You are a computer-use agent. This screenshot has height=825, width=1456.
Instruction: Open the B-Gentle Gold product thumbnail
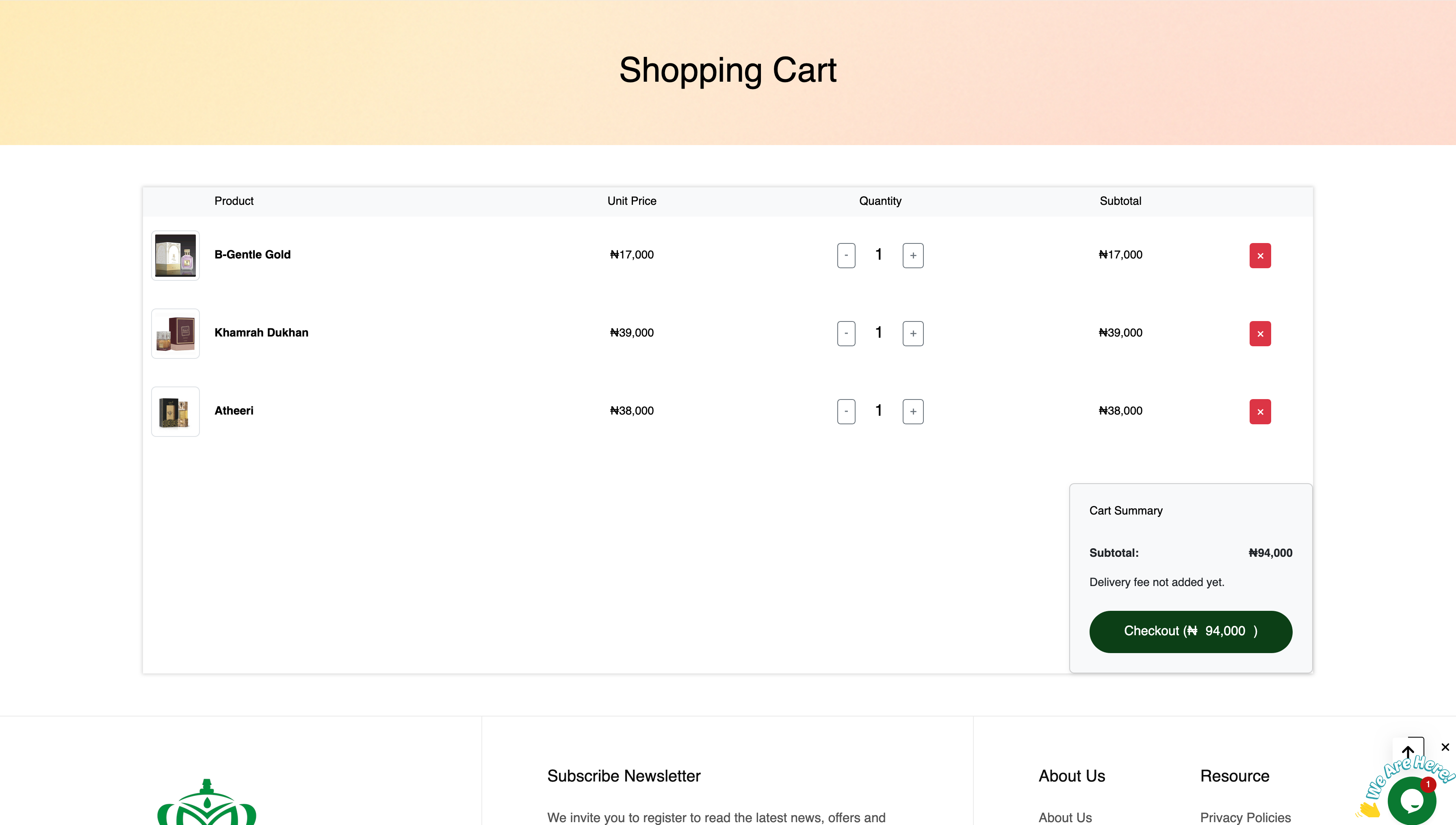tap(175, 256)
